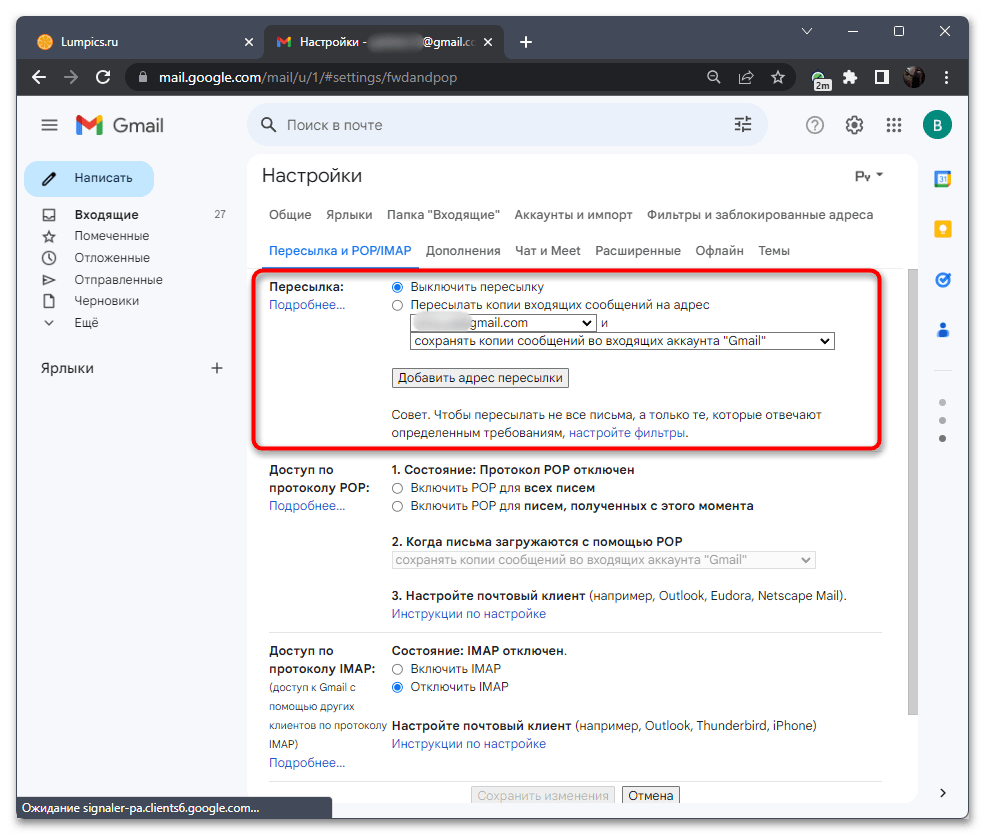This screenshot has width=985, height=835.
Task: Switch to 'Фильтры и заблокированные адреса' tab
Action: [x=759, y=215]
